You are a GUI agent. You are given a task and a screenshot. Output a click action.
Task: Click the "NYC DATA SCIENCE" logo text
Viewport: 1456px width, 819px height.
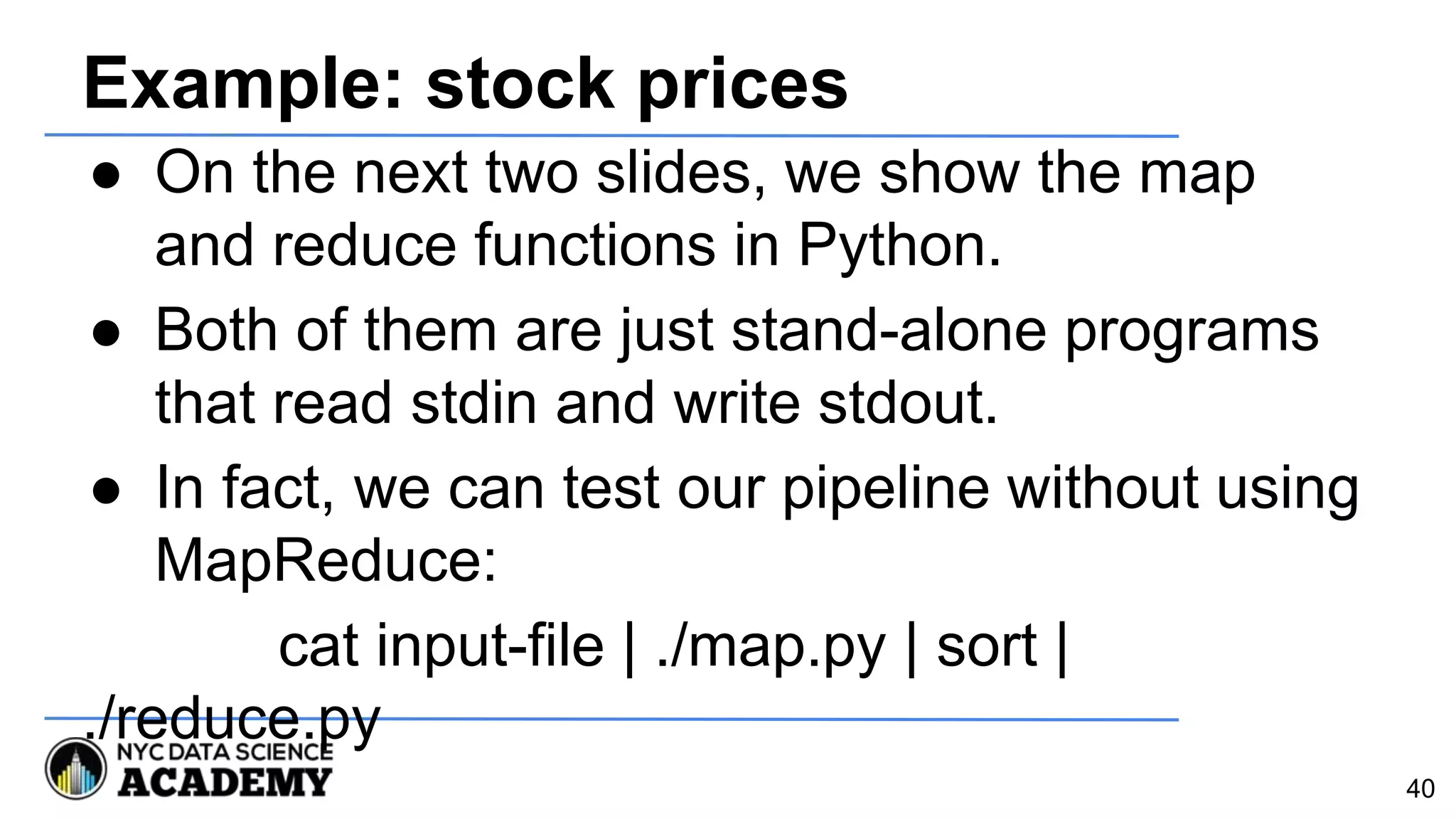pos(224,752)
